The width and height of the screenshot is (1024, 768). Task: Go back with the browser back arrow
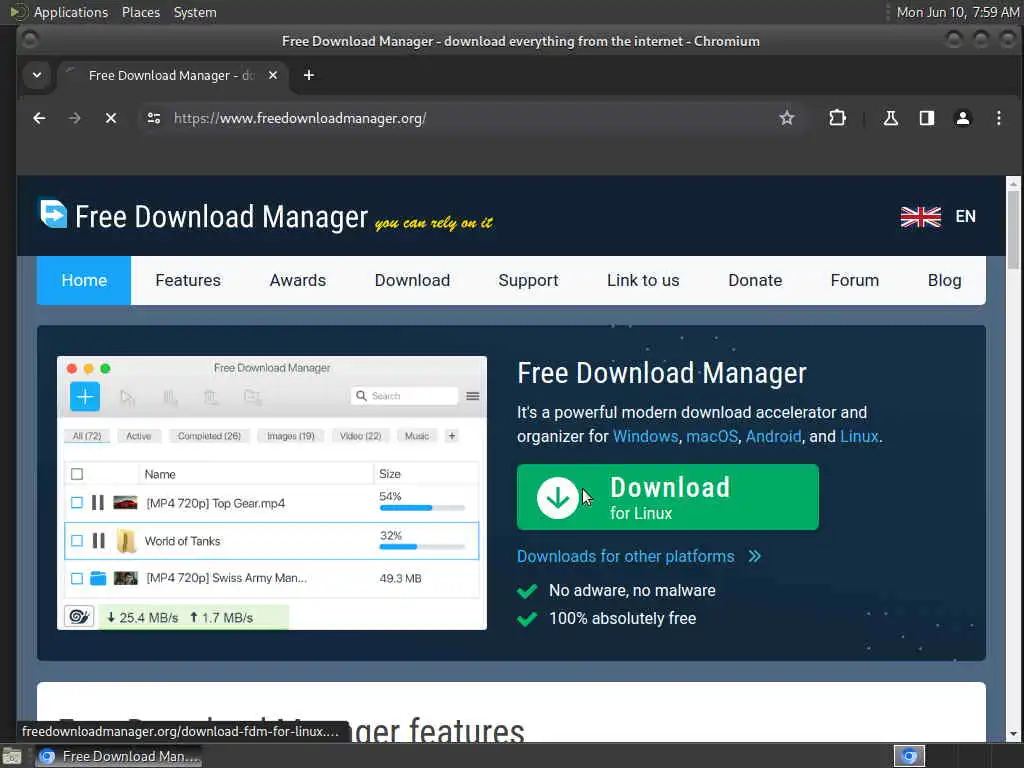point(39,118)
